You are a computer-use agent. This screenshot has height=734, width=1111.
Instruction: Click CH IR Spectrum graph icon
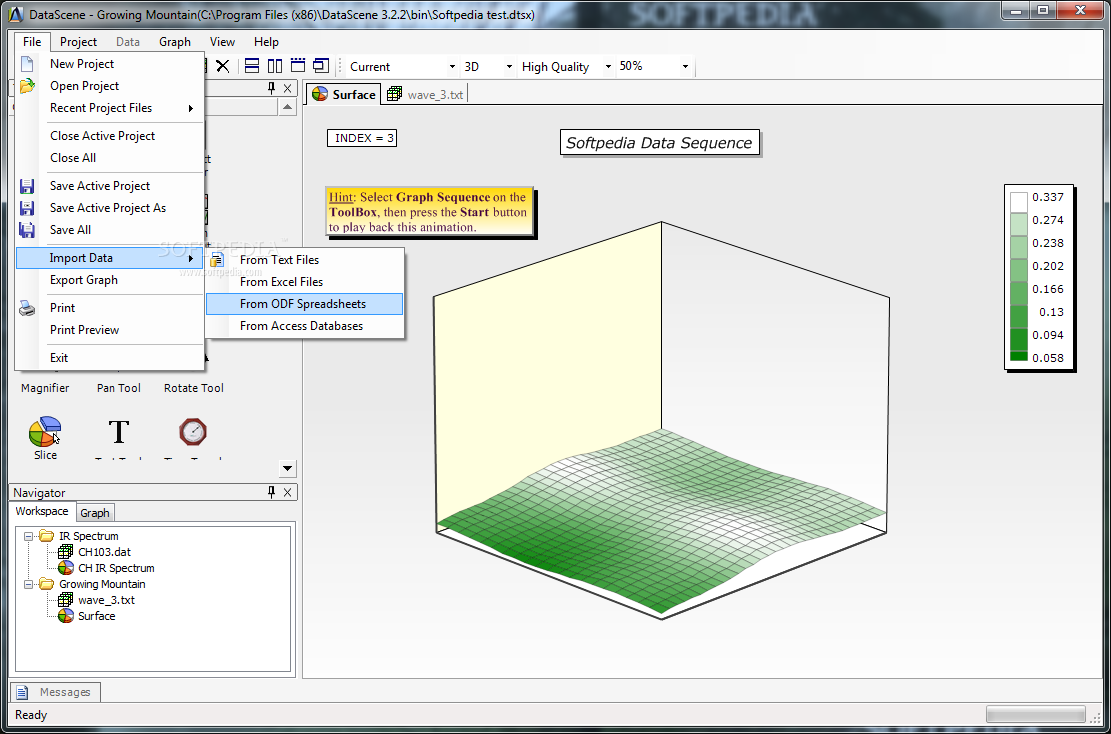tap(66, 568)
